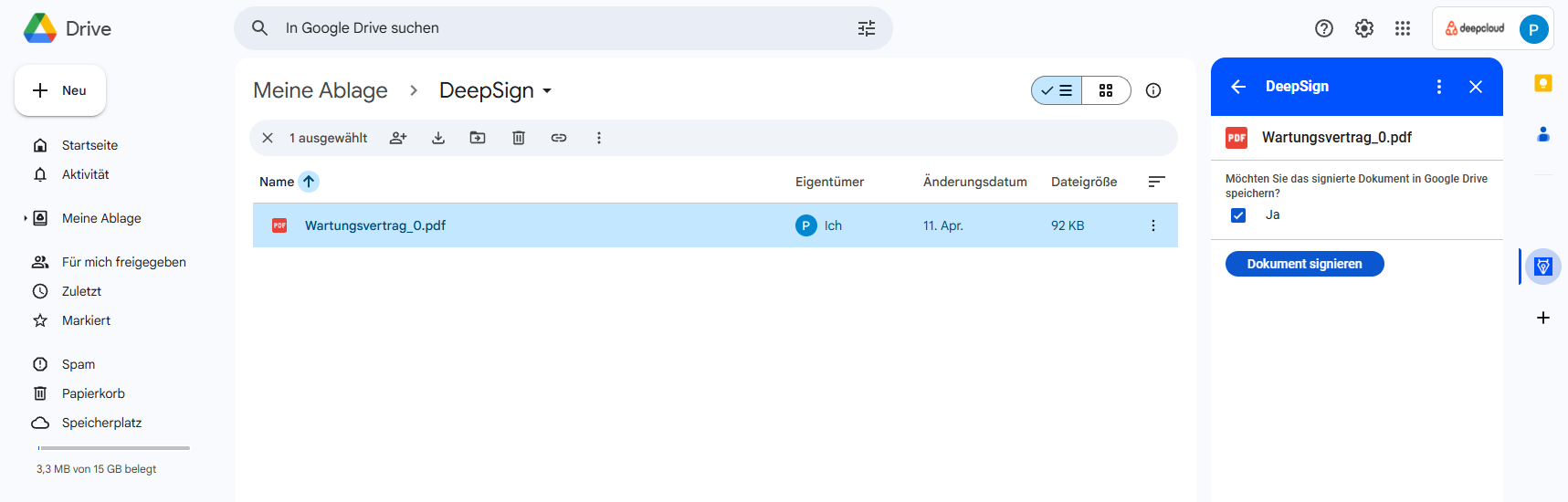Copy link using the link icon

559,138
